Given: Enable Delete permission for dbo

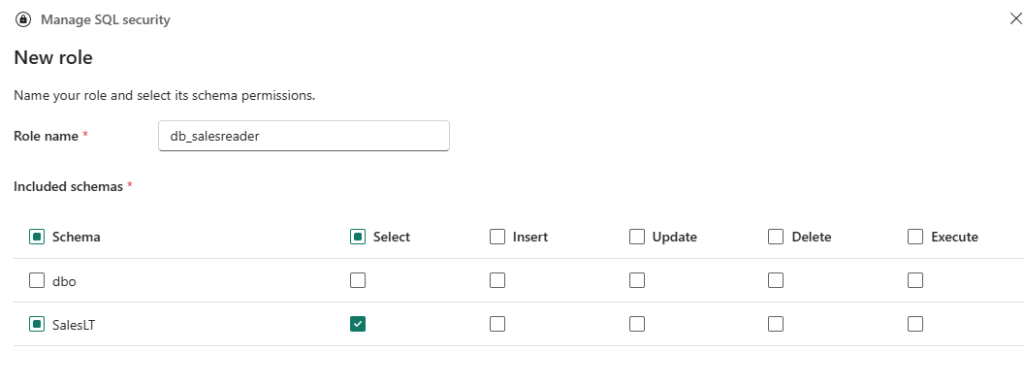Looking at the screenshot, I should point(776,280).
